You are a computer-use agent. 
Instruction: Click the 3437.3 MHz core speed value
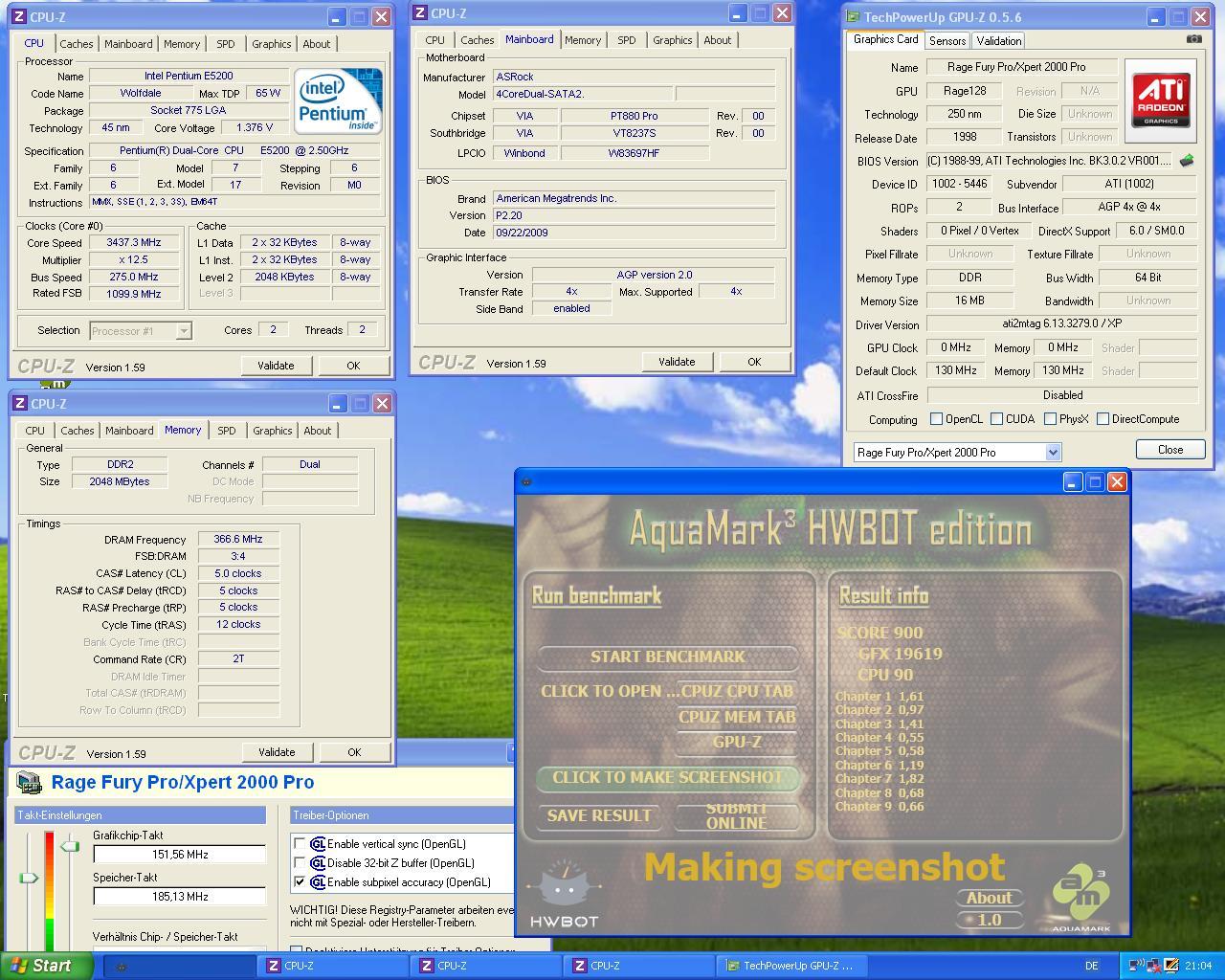tap(134, 243)
